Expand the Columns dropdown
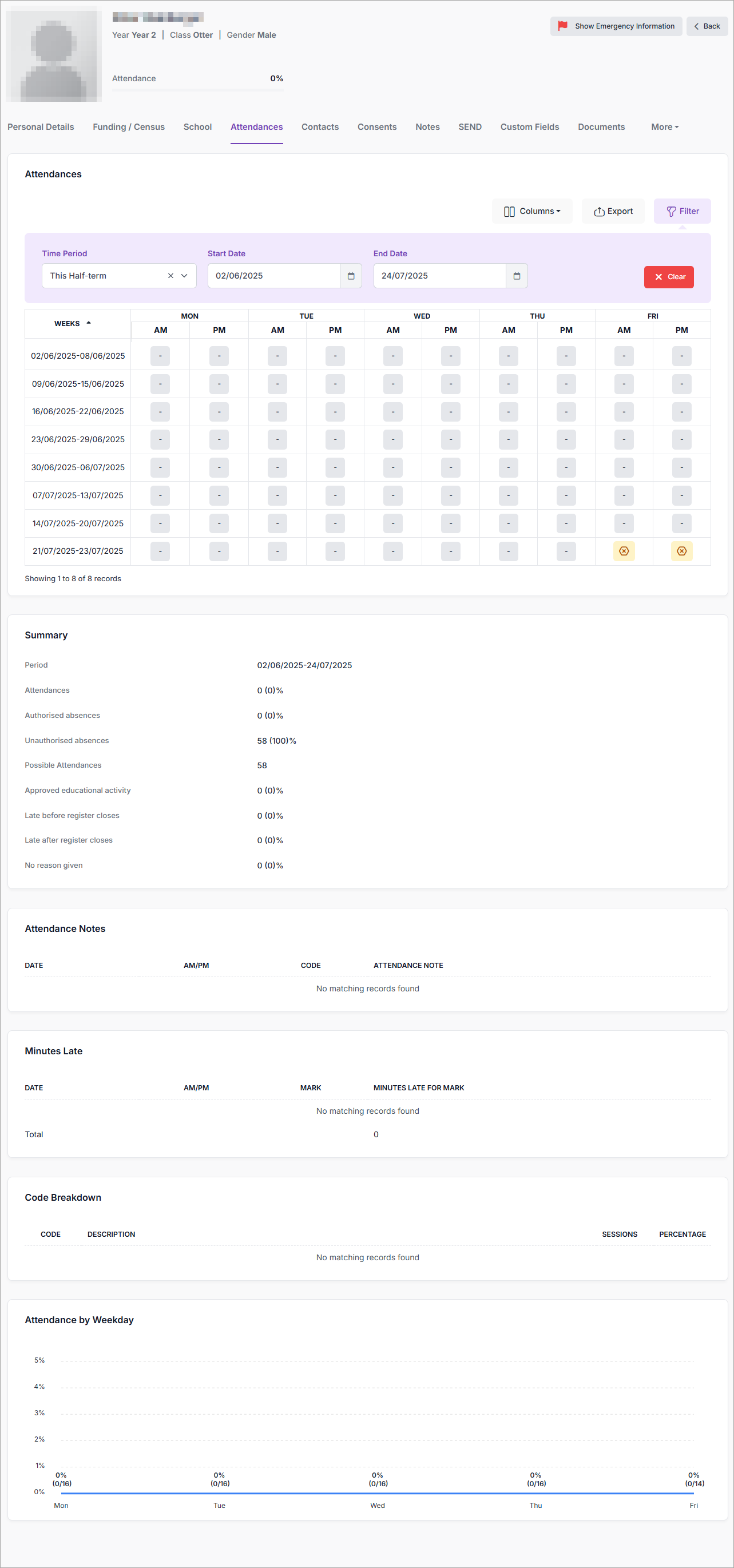 click(x=531, y=211)
